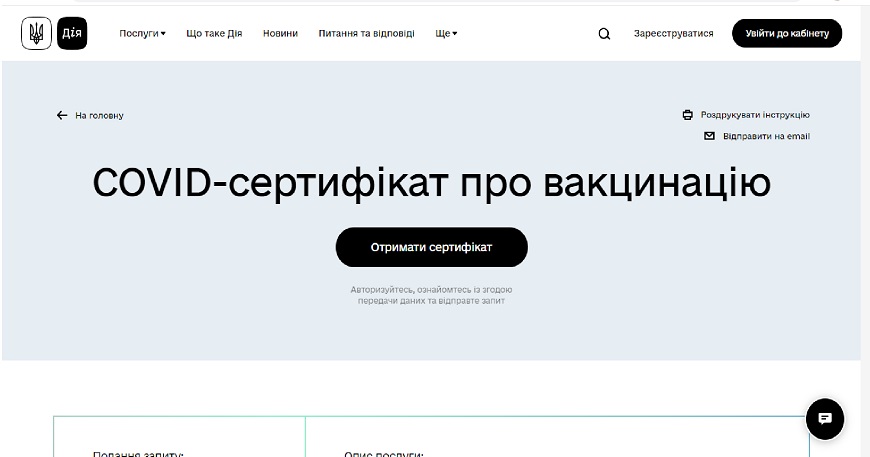This screenshot has width=870, height=457.
Task: Click the COVID-сертифікат про вакцинацію heading
Action: (x=432, y=183)
